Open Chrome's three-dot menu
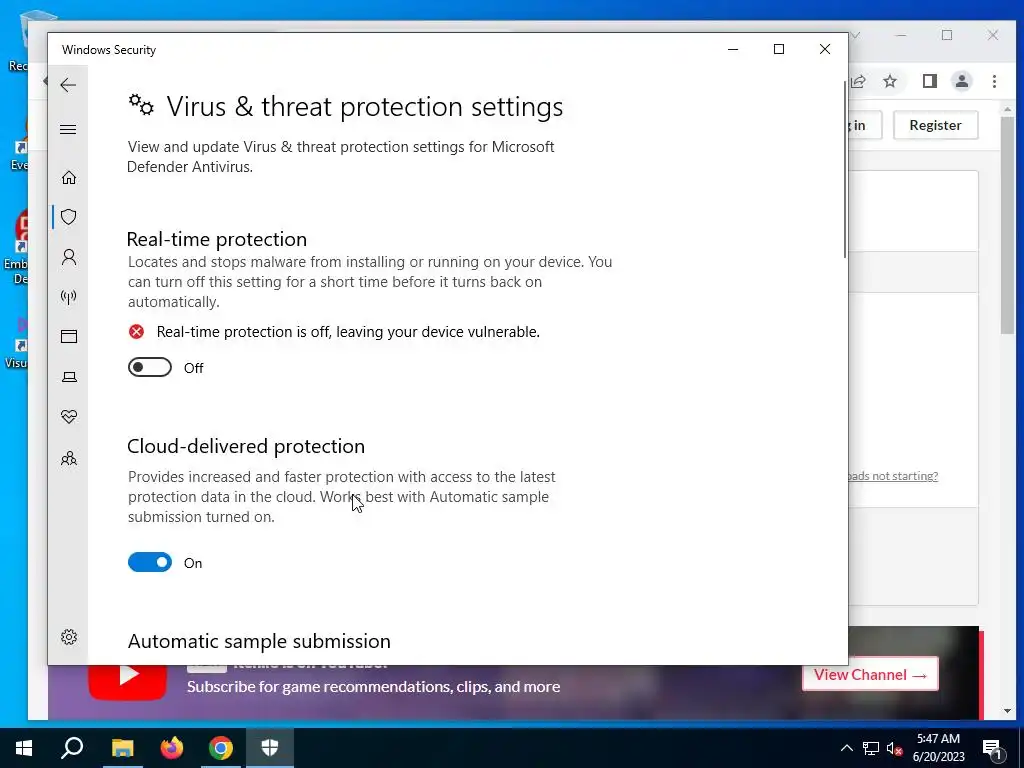The image size is (1024, 768). pos(994,81)
